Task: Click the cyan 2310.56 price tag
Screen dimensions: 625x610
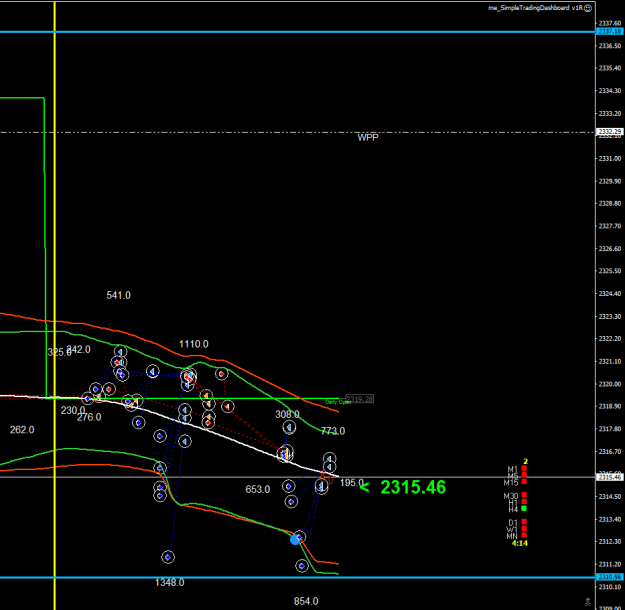Action: (x=610, y=577)
